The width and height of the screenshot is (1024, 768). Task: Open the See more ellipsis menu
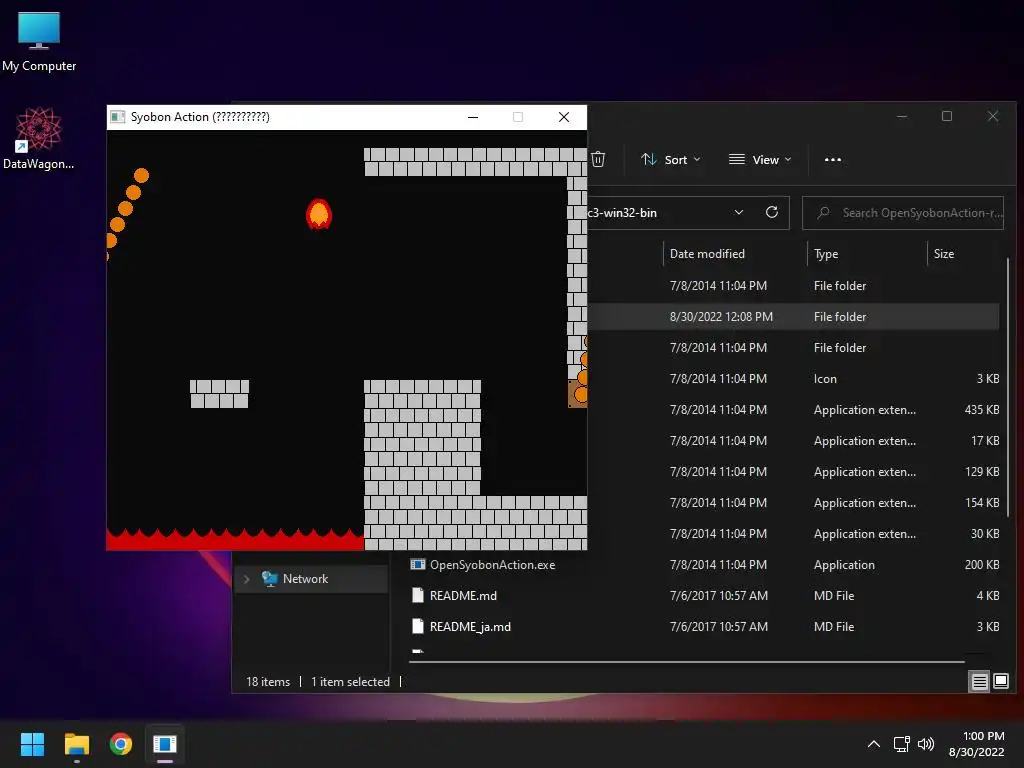point(833,159)
